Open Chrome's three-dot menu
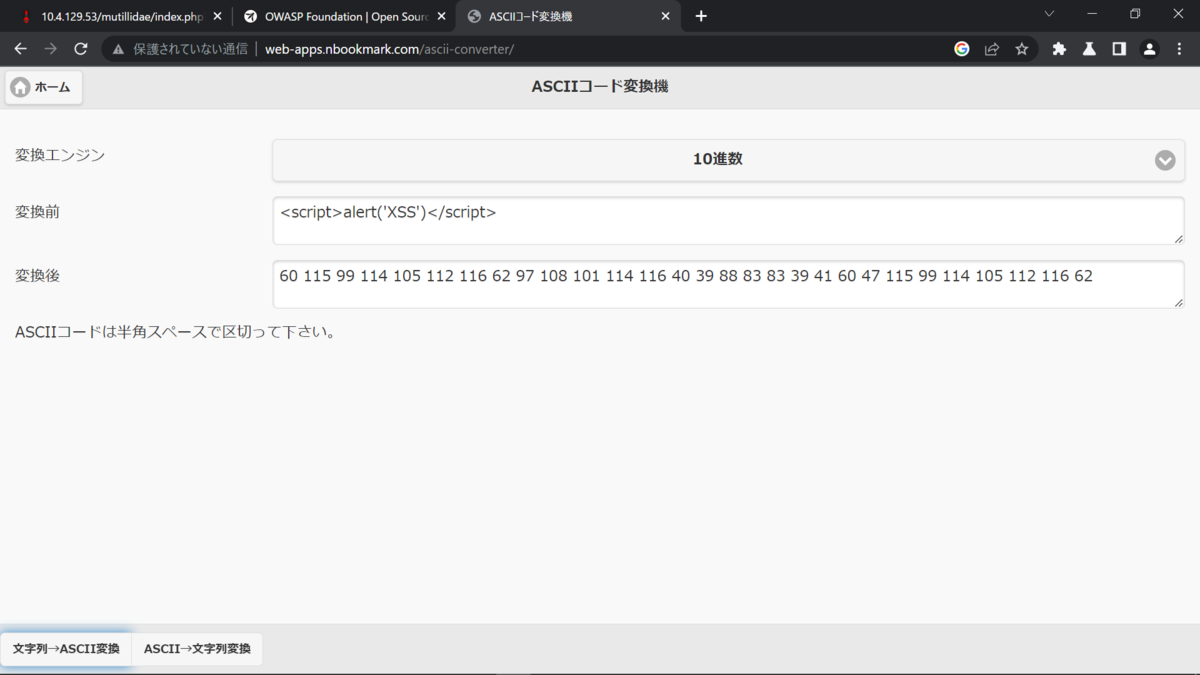Image resolution: width=1200 pixels, height=675 pixels. (x=1179, y=49)
